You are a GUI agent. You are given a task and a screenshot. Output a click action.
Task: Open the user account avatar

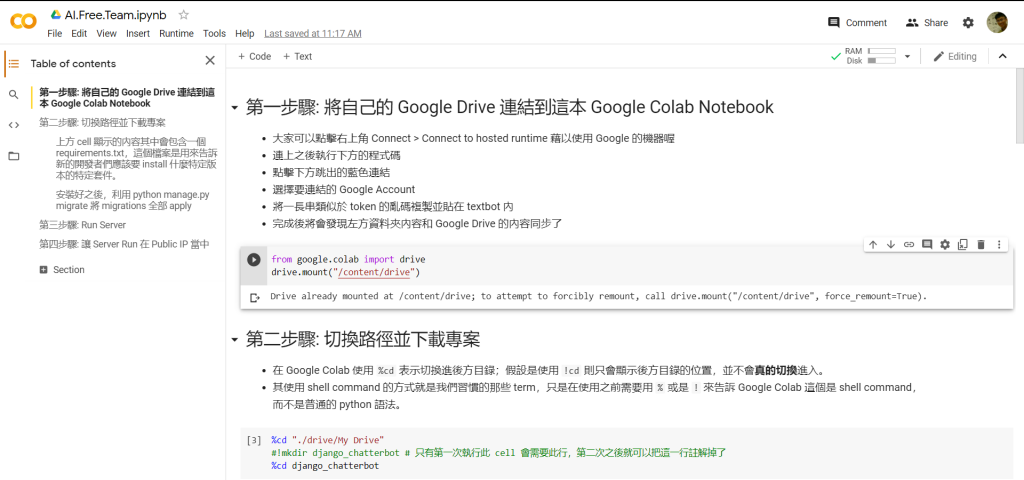click(x=997, y=22)
